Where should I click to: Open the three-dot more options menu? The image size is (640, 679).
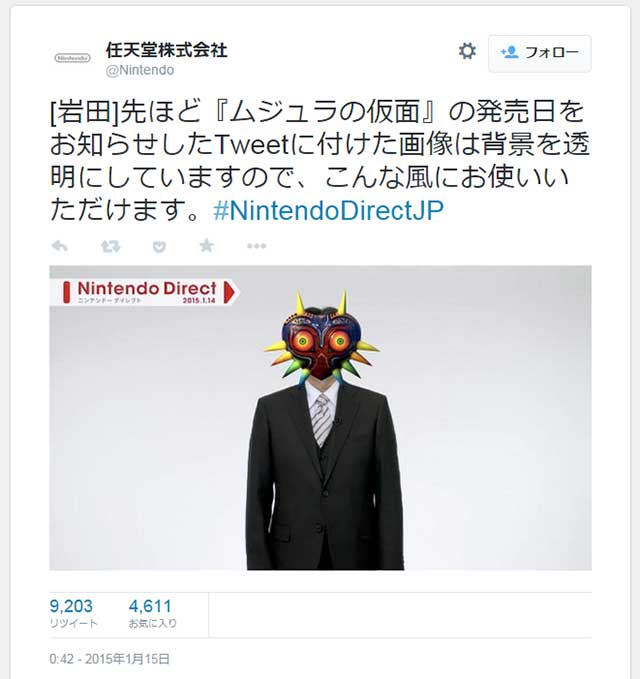(x=256, y=246)
